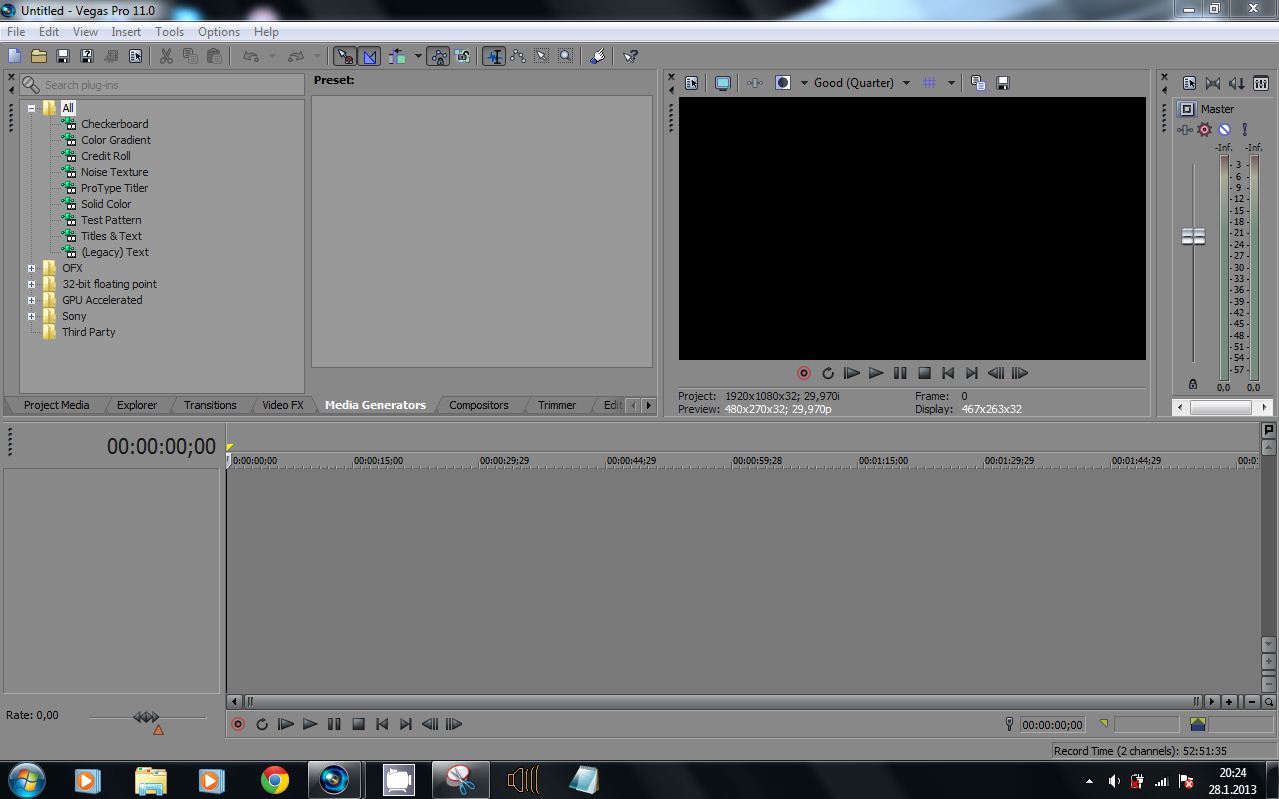Toggle Automatic Crossfades button
This screenshot has height=799, width=1279.
tap(369, 56)
